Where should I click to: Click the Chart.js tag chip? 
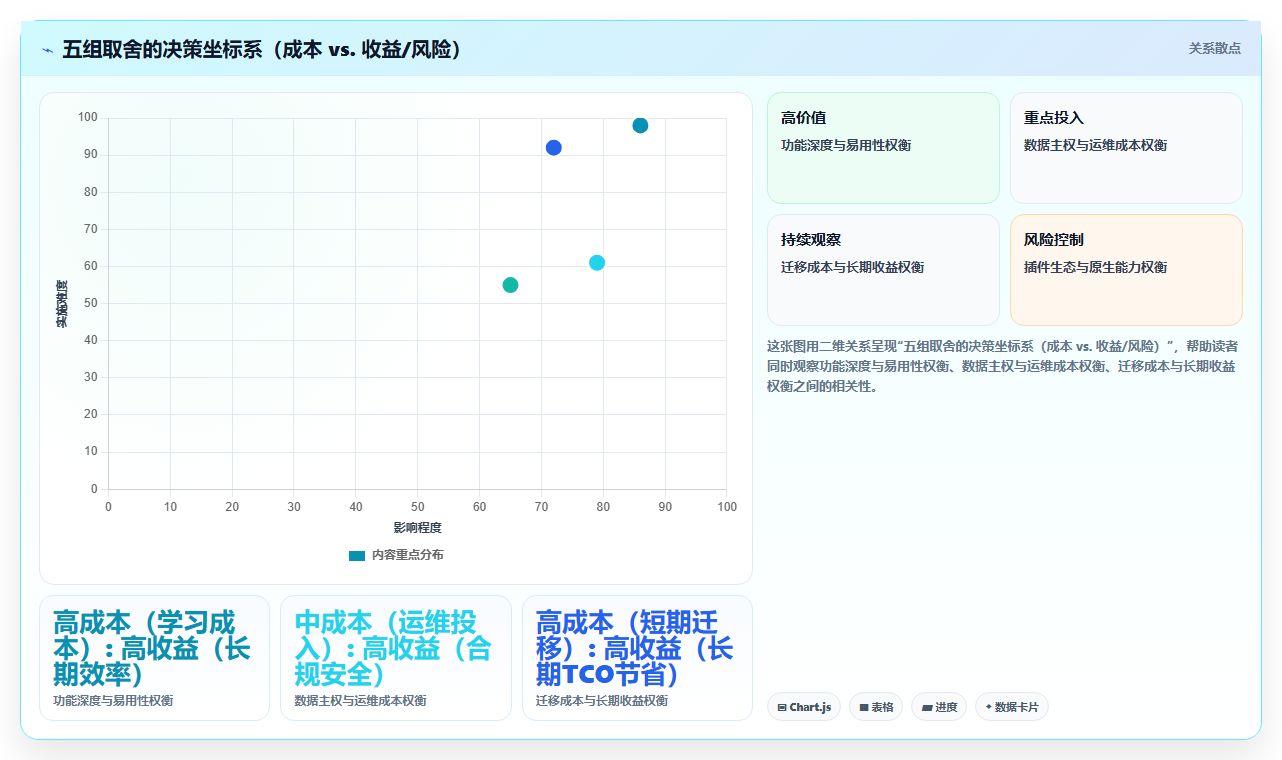tap(804, 707)
